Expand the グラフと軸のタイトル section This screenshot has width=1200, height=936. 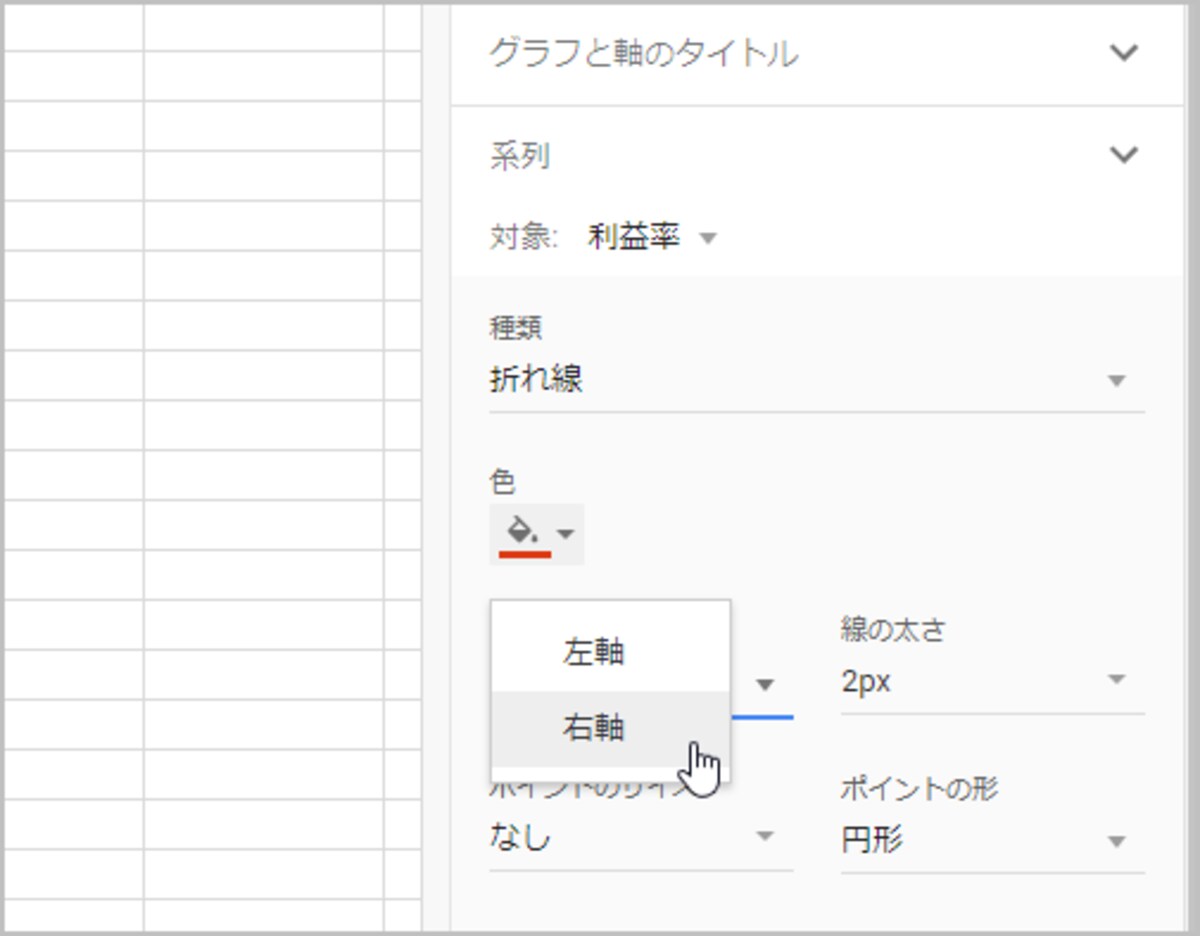point(816,53)
